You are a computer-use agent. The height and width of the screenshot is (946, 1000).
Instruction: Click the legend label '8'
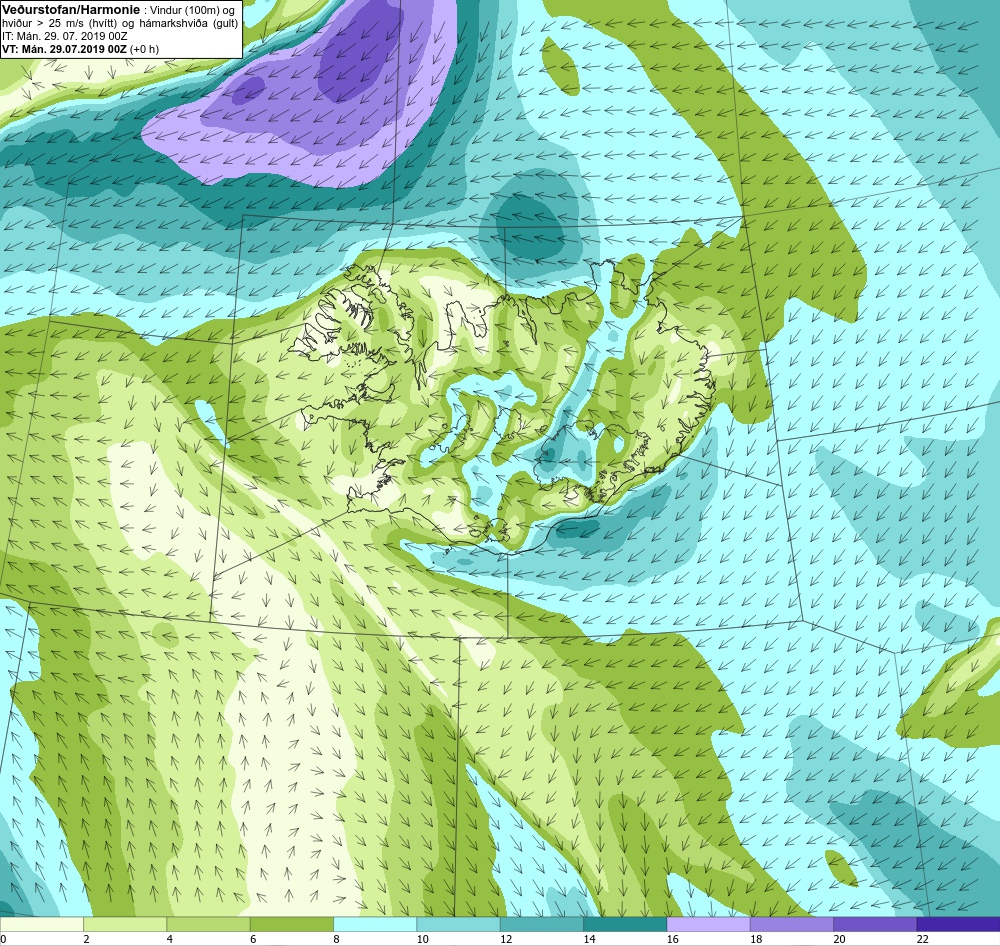[x=337, y=939]
